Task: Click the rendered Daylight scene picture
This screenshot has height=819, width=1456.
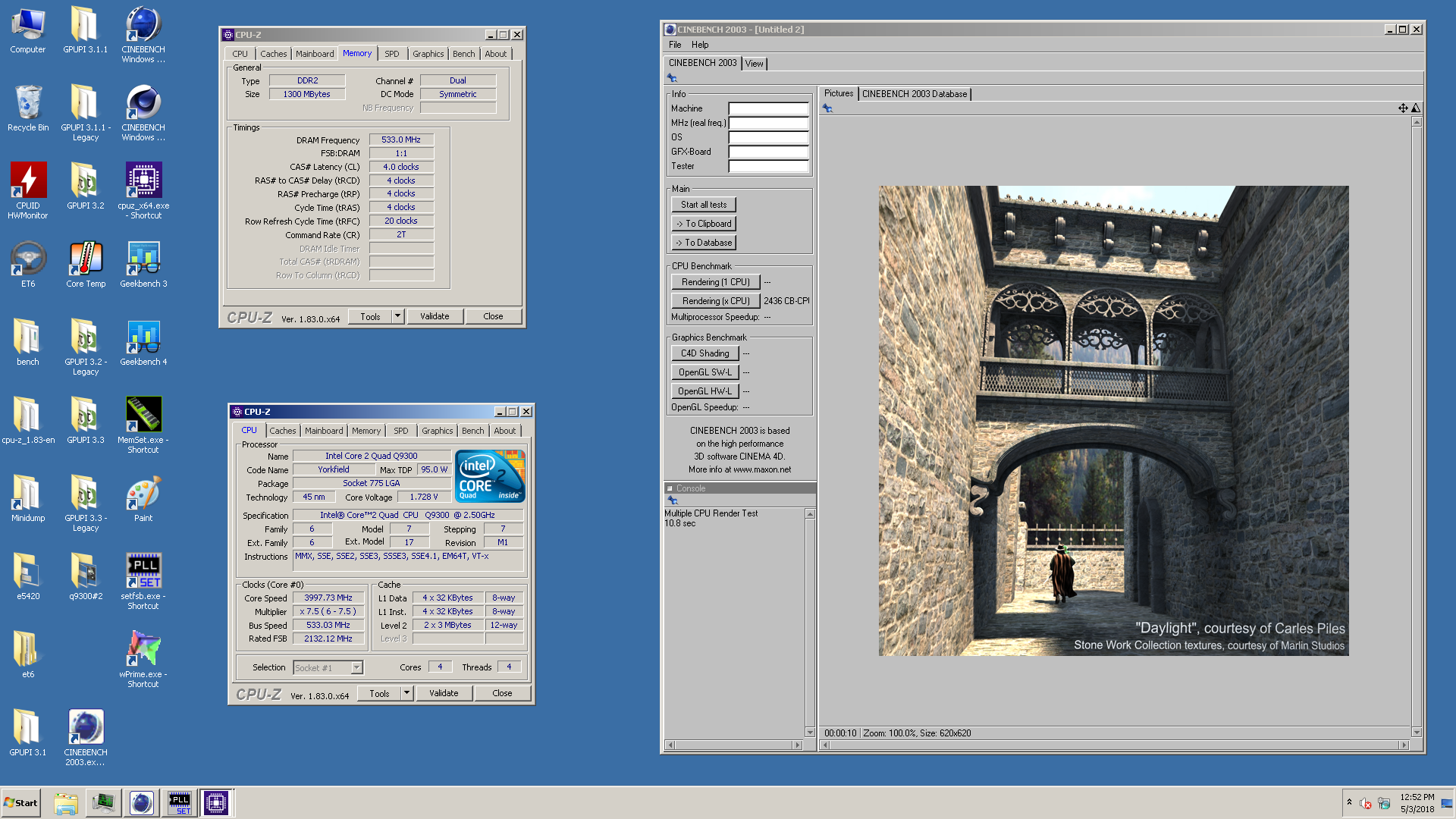Action: (x=1114, y=421)
